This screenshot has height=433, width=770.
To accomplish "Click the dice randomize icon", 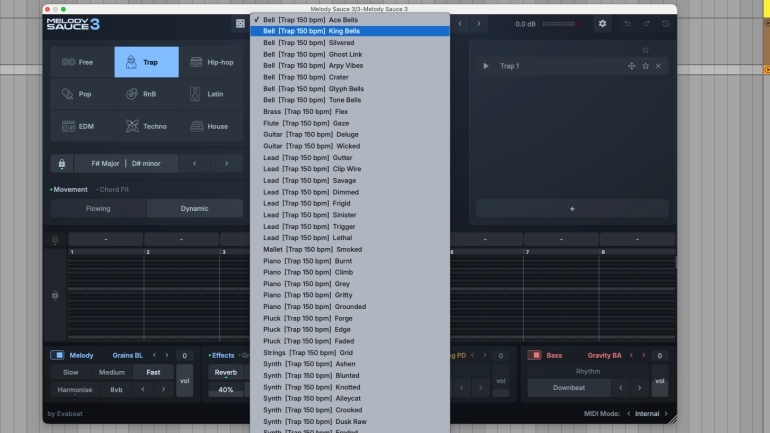I will (240, 23).
